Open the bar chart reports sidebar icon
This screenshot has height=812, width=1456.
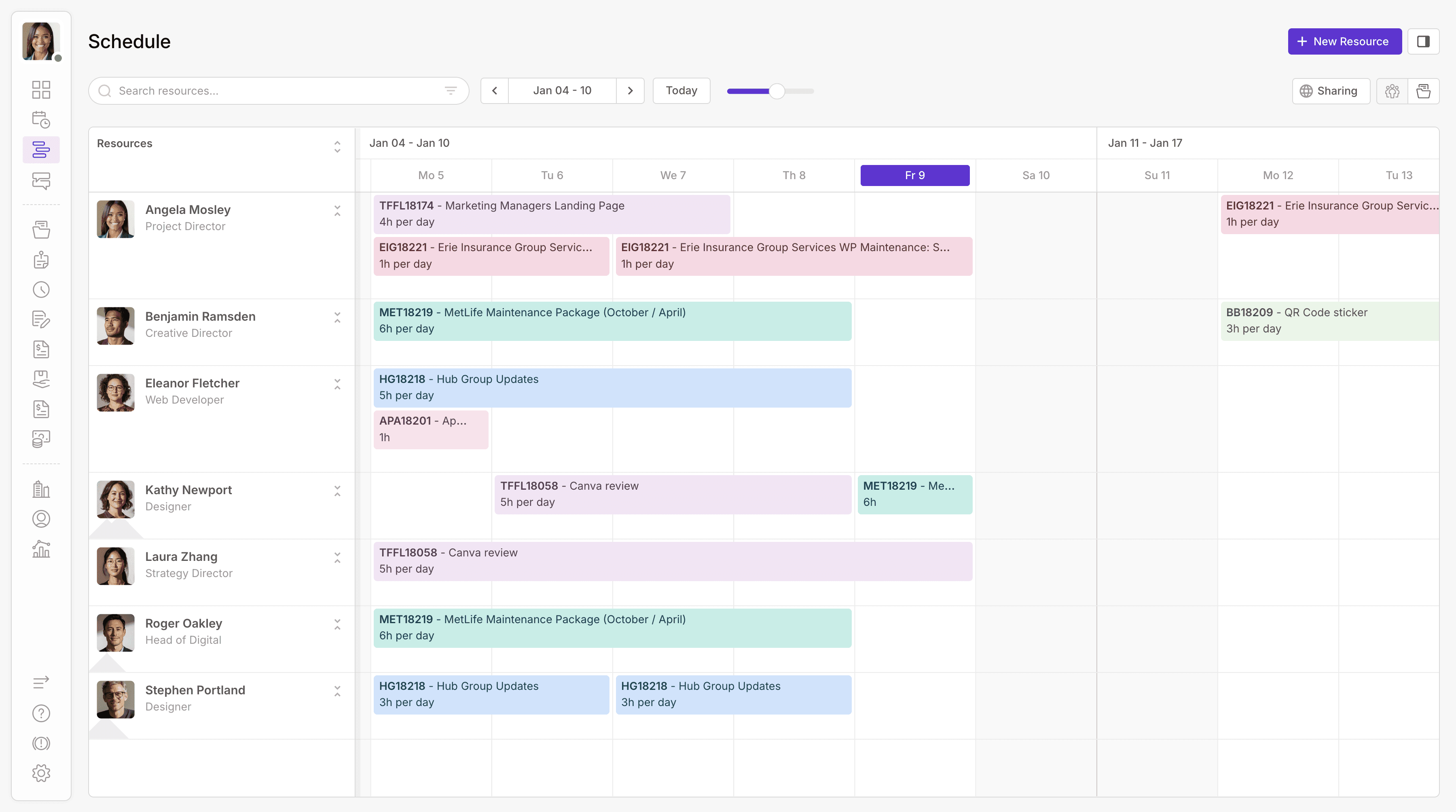(41, 549)
